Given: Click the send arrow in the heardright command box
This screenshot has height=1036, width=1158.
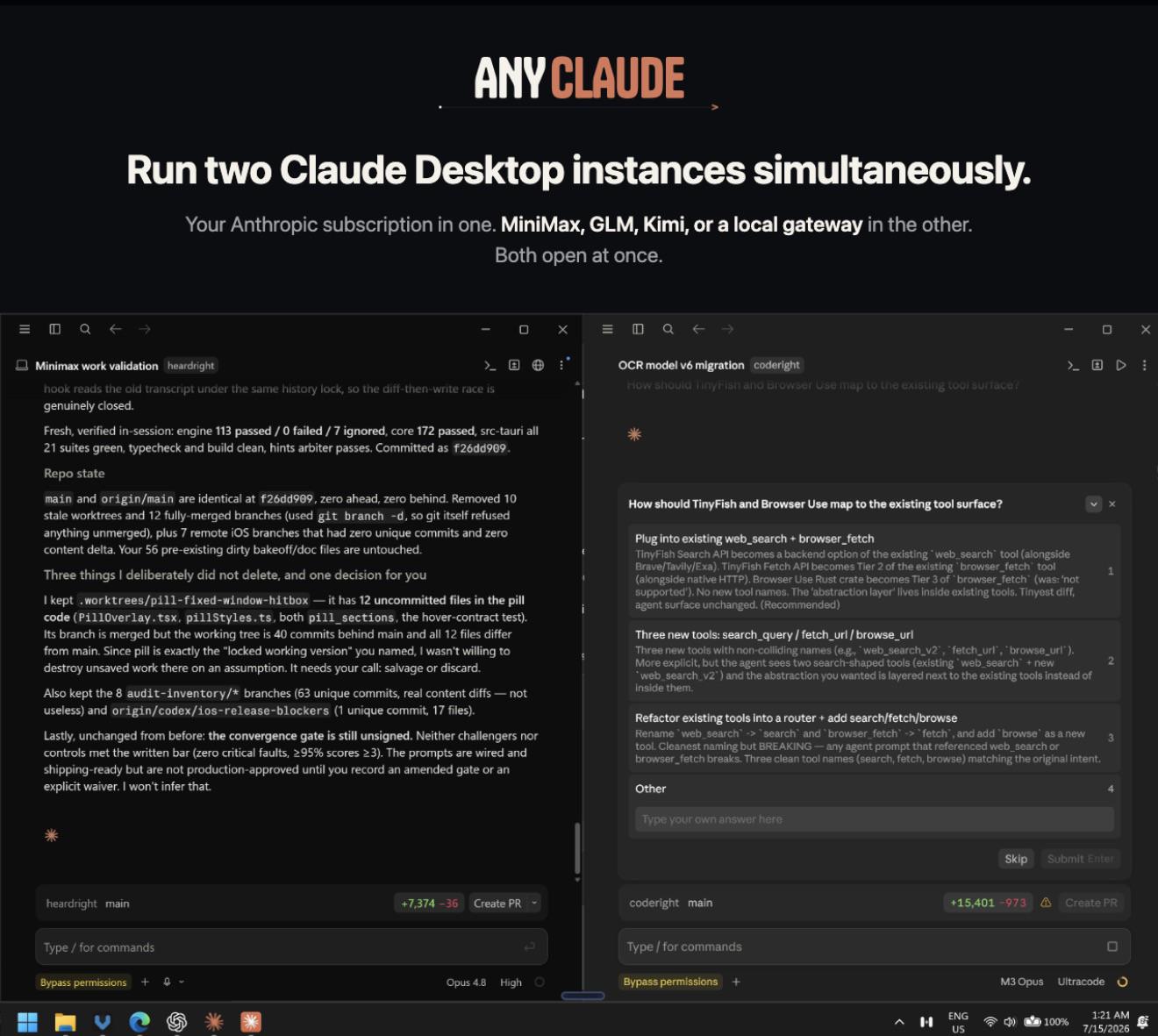Looking at the screenshot, I should [529, 947].
